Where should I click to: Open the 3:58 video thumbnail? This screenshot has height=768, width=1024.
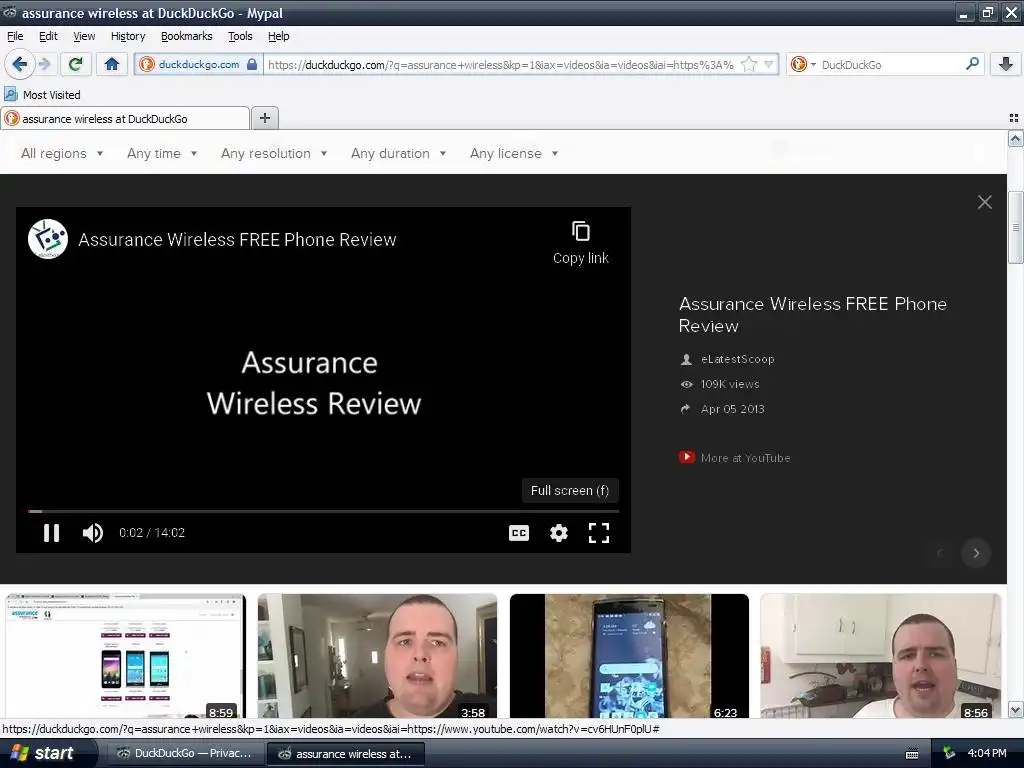tap(377, 656)
